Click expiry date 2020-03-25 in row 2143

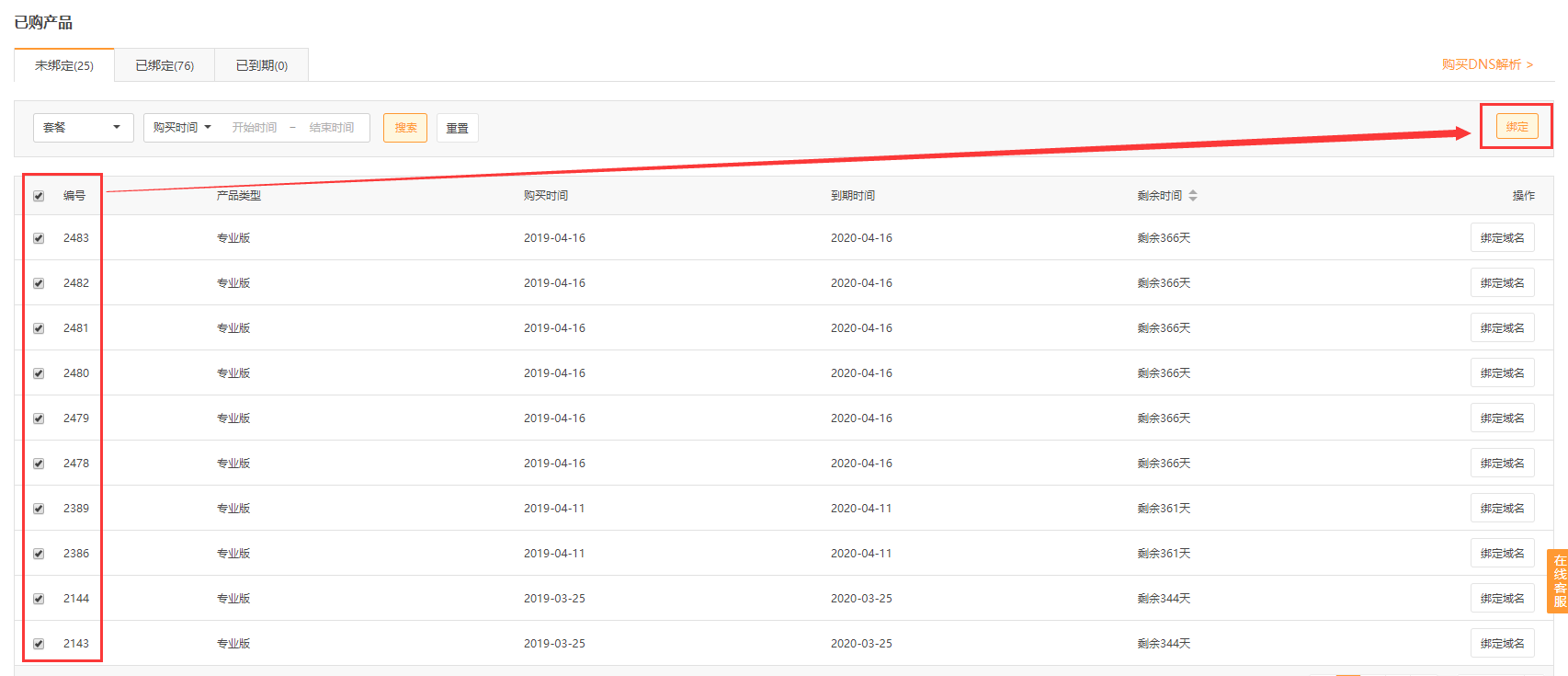(x=861, y=644)
